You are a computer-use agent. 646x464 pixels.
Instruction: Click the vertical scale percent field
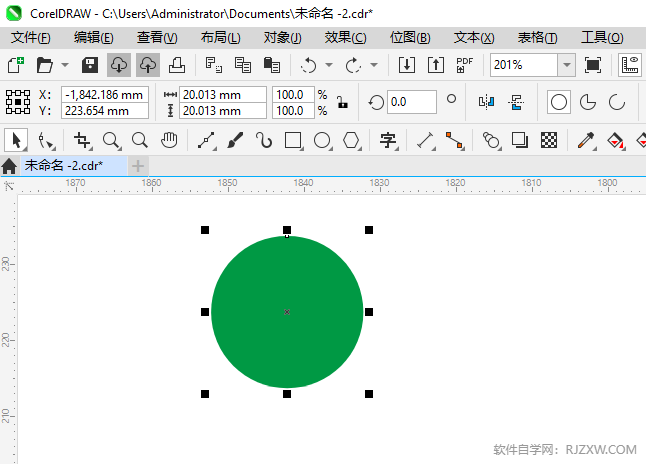coord(293,111)
